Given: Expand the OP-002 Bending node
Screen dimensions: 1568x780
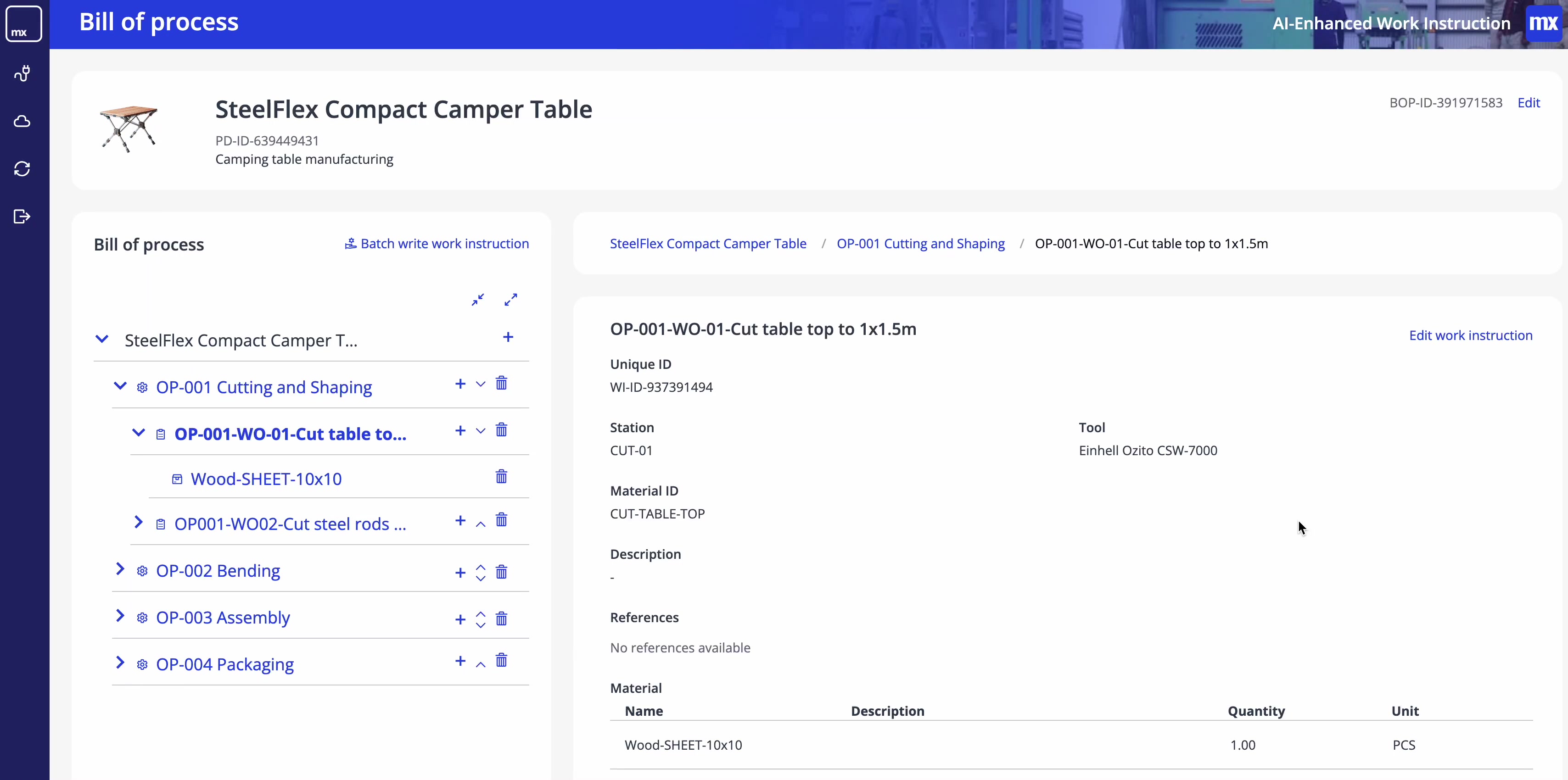Looking at the screenshot, I should coord(120,569).
